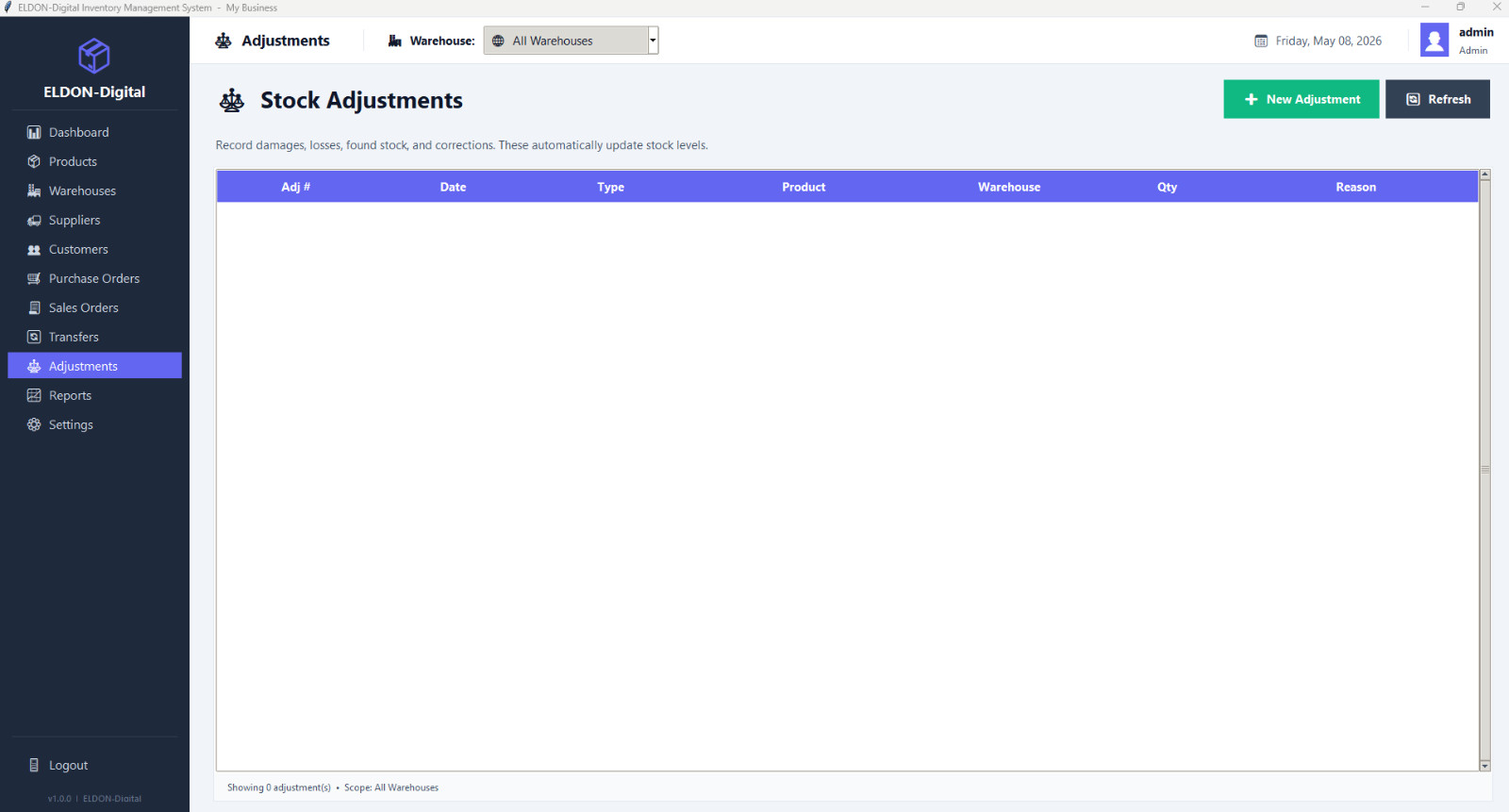Click the warehouse icon beside Warehouse label

(395, 41)
